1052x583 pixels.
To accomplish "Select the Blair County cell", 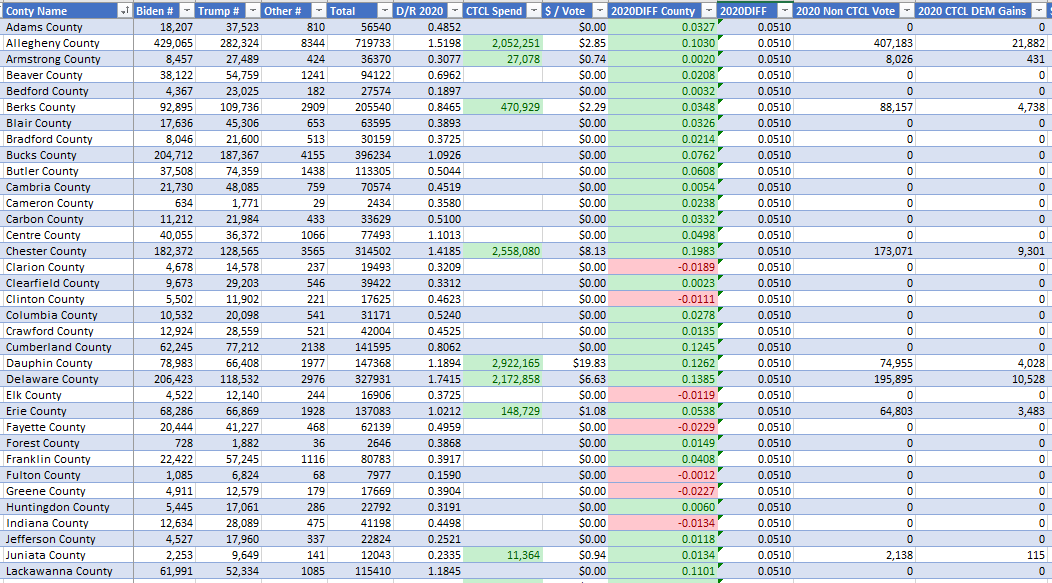I will [x=66, y=123].
